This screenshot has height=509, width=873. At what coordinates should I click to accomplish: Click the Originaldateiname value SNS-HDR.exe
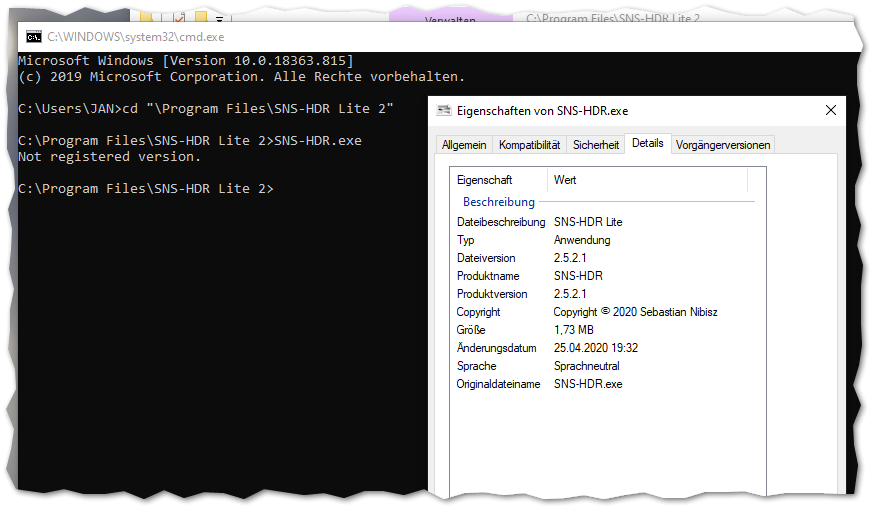coord(588,384)
